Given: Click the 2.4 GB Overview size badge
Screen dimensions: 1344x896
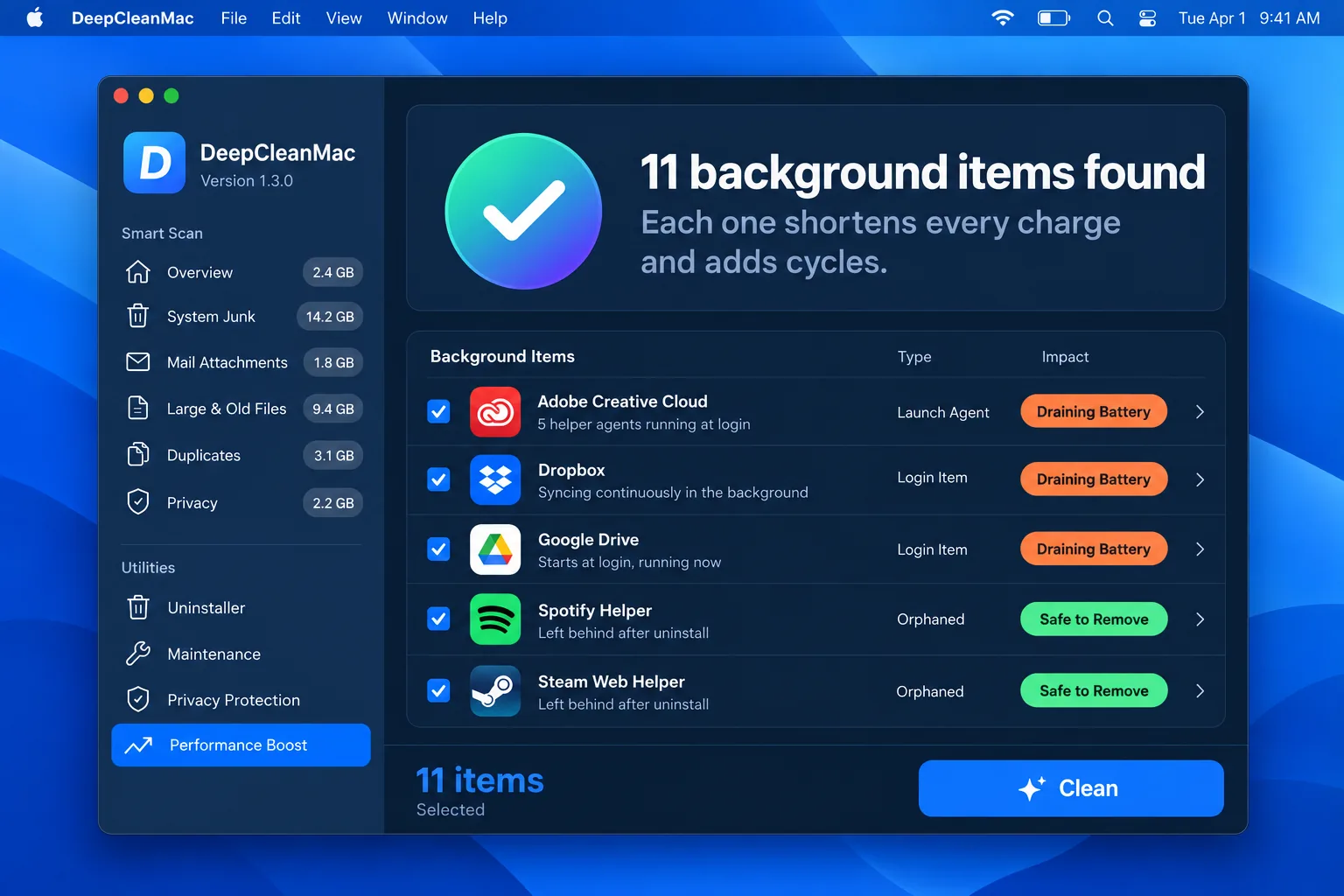Looking at the screenshot, I should [x=333, y=272].
